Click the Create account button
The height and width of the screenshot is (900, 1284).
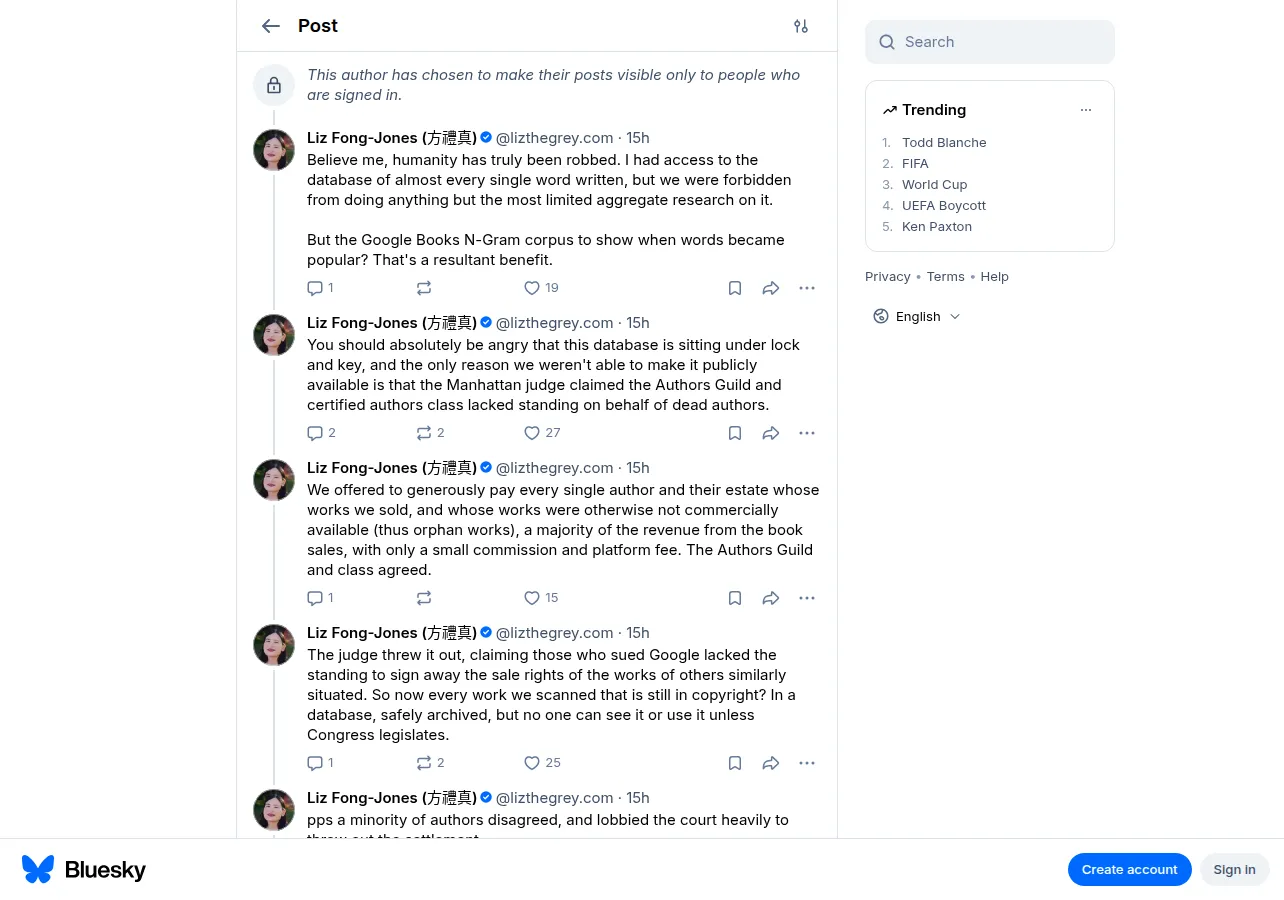coord(1130,869)
